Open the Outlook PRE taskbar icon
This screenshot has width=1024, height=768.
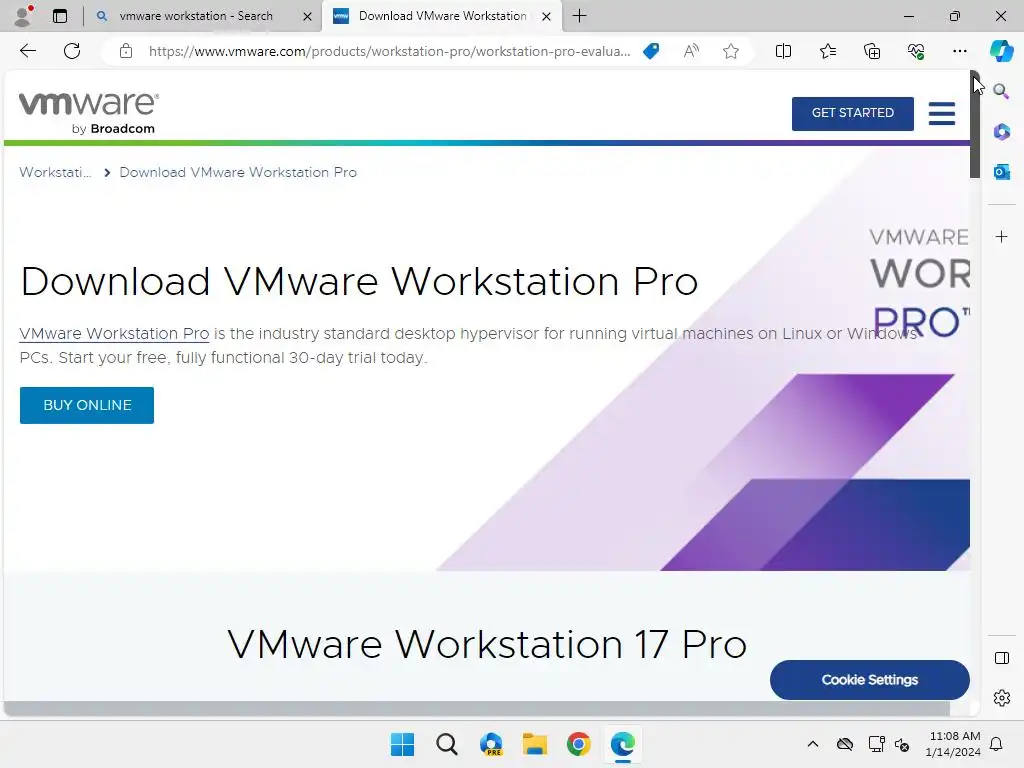(x=491, y=744)
